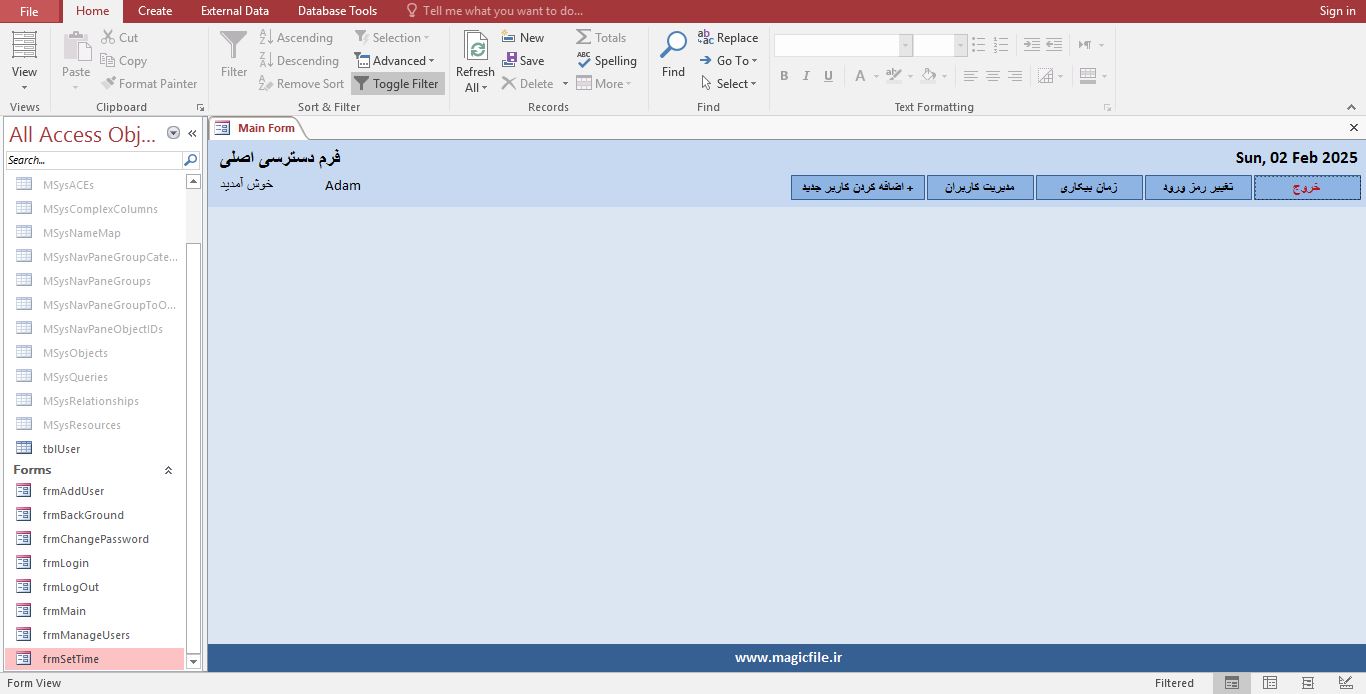Viewport: 1366px width, 694px height.
Task: Switch to the External Data tab
Action: click(x=234, y=11)
